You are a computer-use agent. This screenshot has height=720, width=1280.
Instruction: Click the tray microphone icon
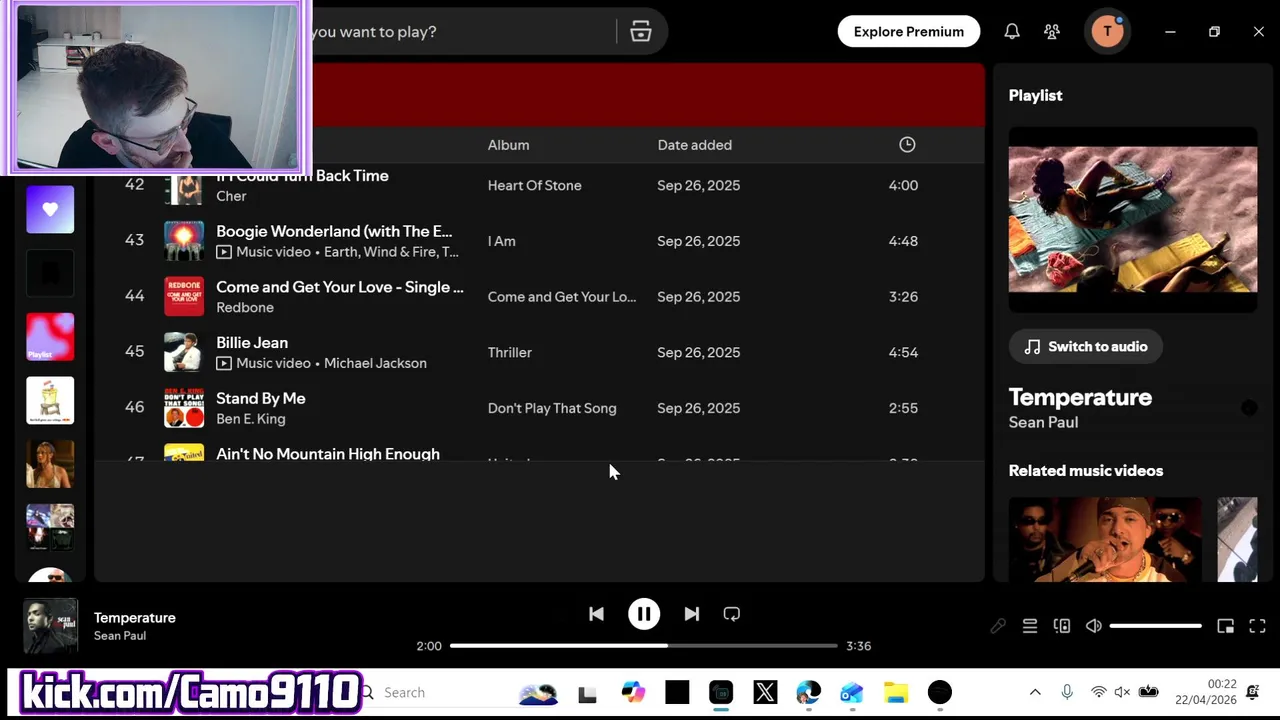pyautogui.click(x=1067, y=692)
